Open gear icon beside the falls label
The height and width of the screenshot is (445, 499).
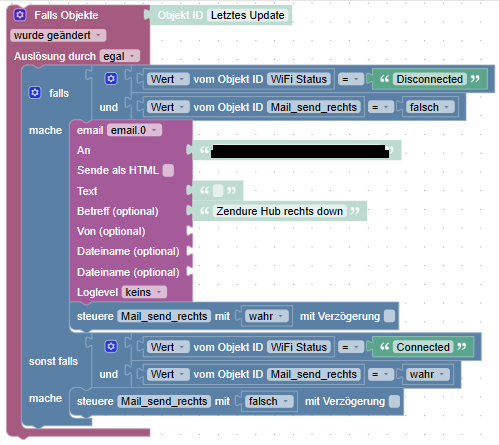tap(35, 93)
